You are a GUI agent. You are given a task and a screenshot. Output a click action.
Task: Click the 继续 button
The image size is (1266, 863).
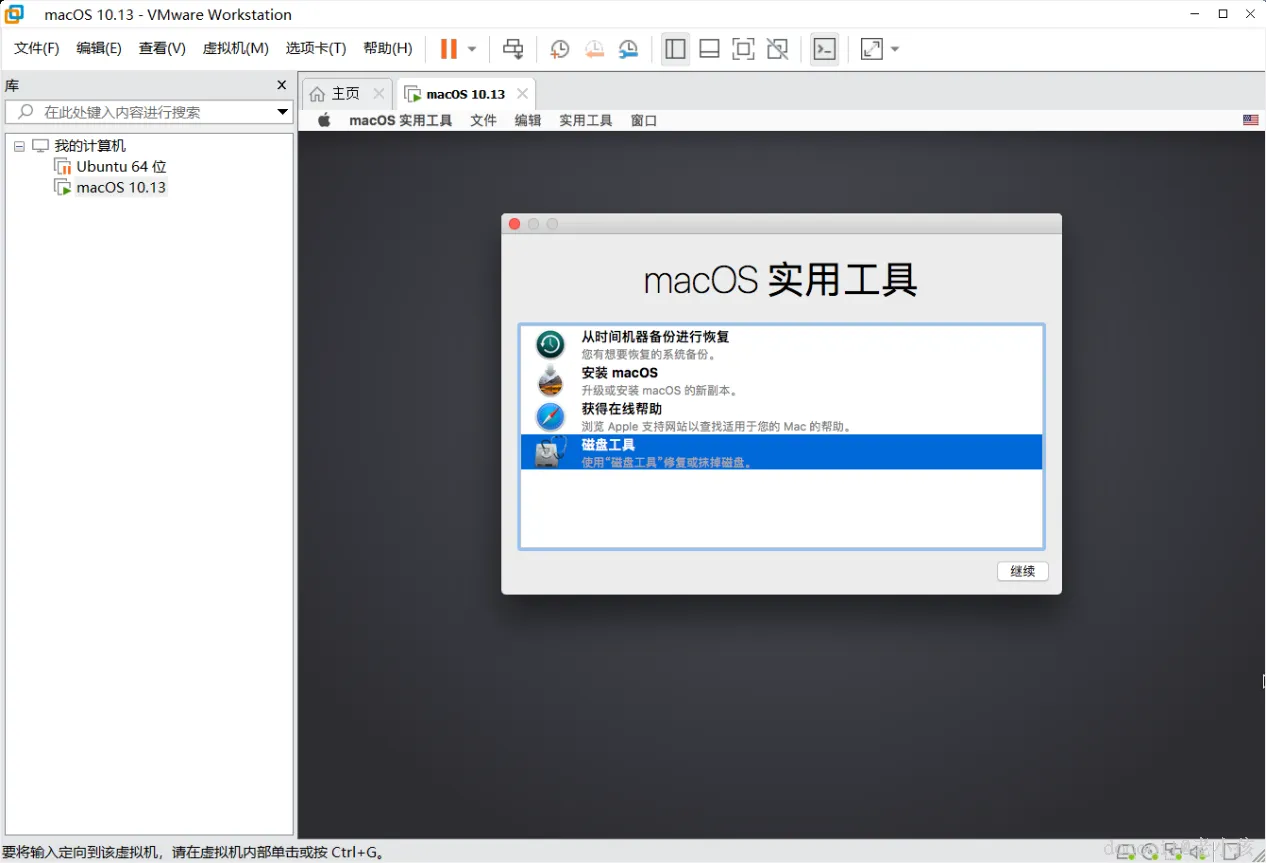1023,571
